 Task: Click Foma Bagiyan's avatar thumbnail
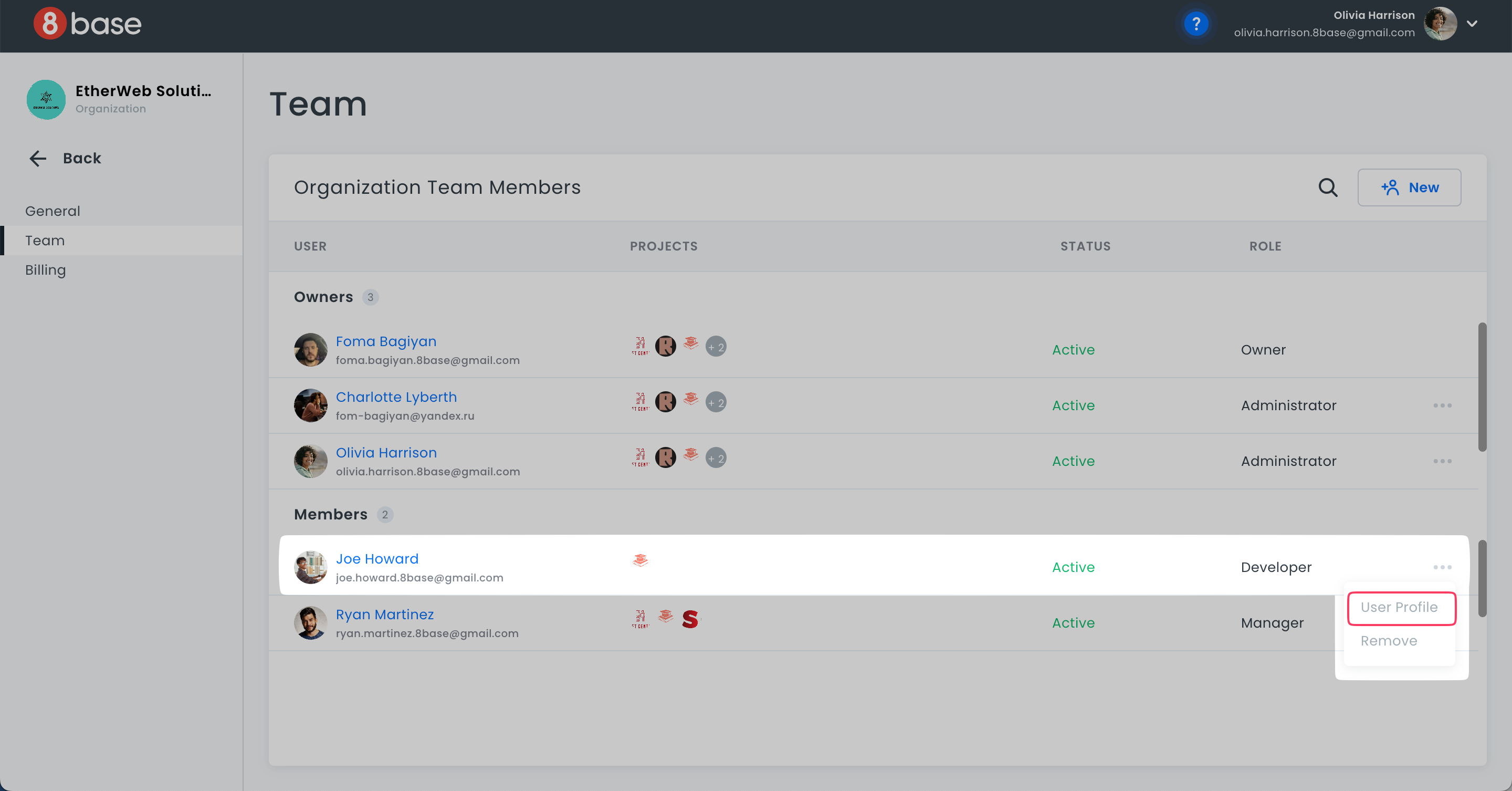click(310, 349)
